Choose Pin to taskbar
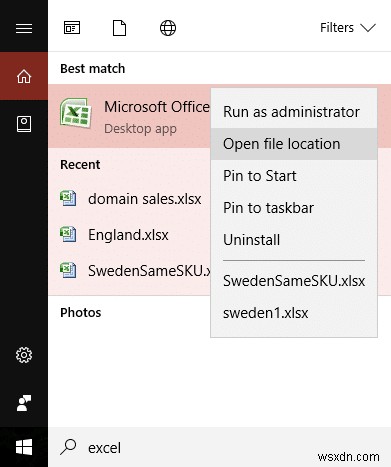The height and width of the screenshot is (467, 391). 294,208
